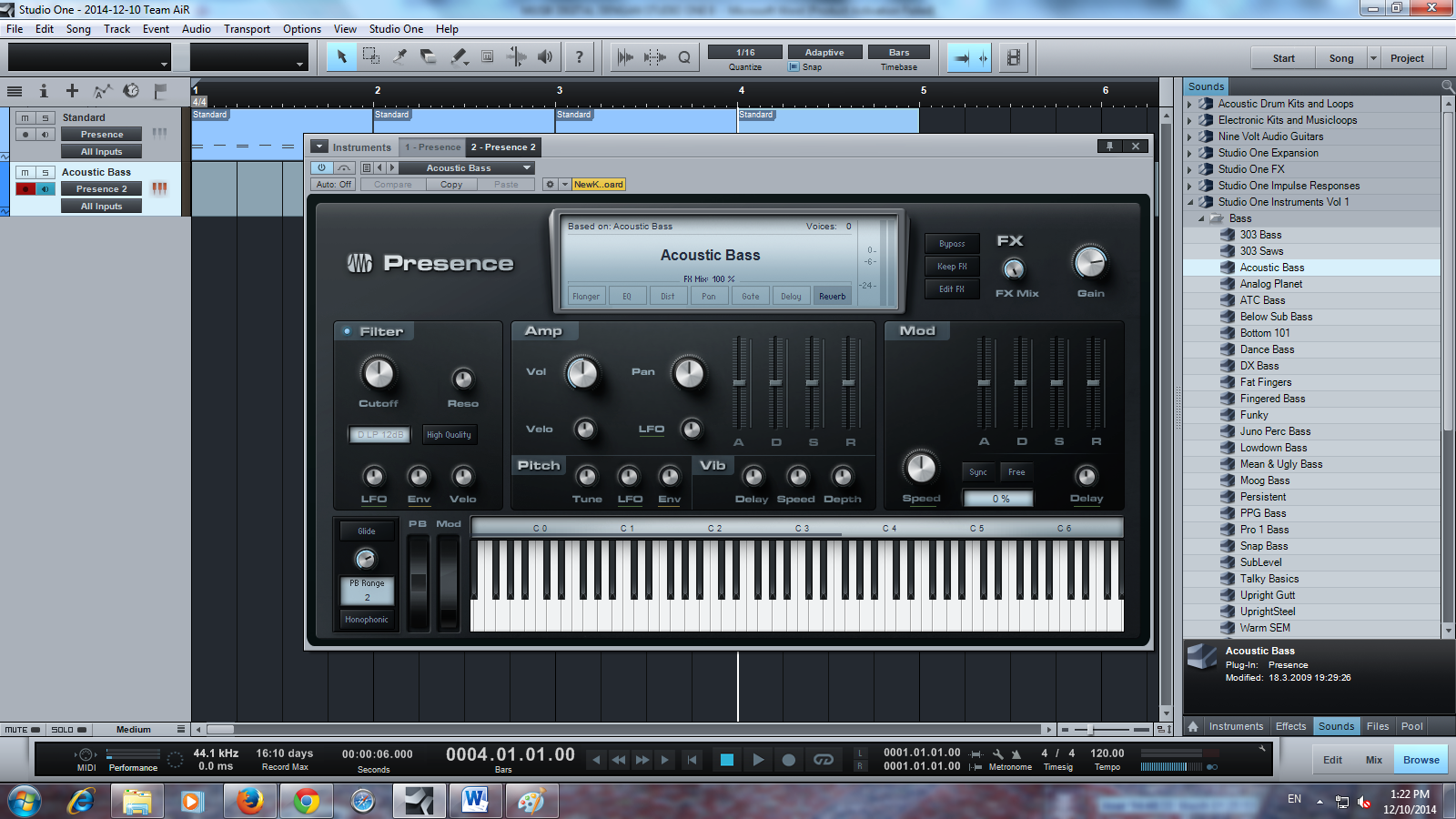Open Microsoft Word from the taskbar

475,801
